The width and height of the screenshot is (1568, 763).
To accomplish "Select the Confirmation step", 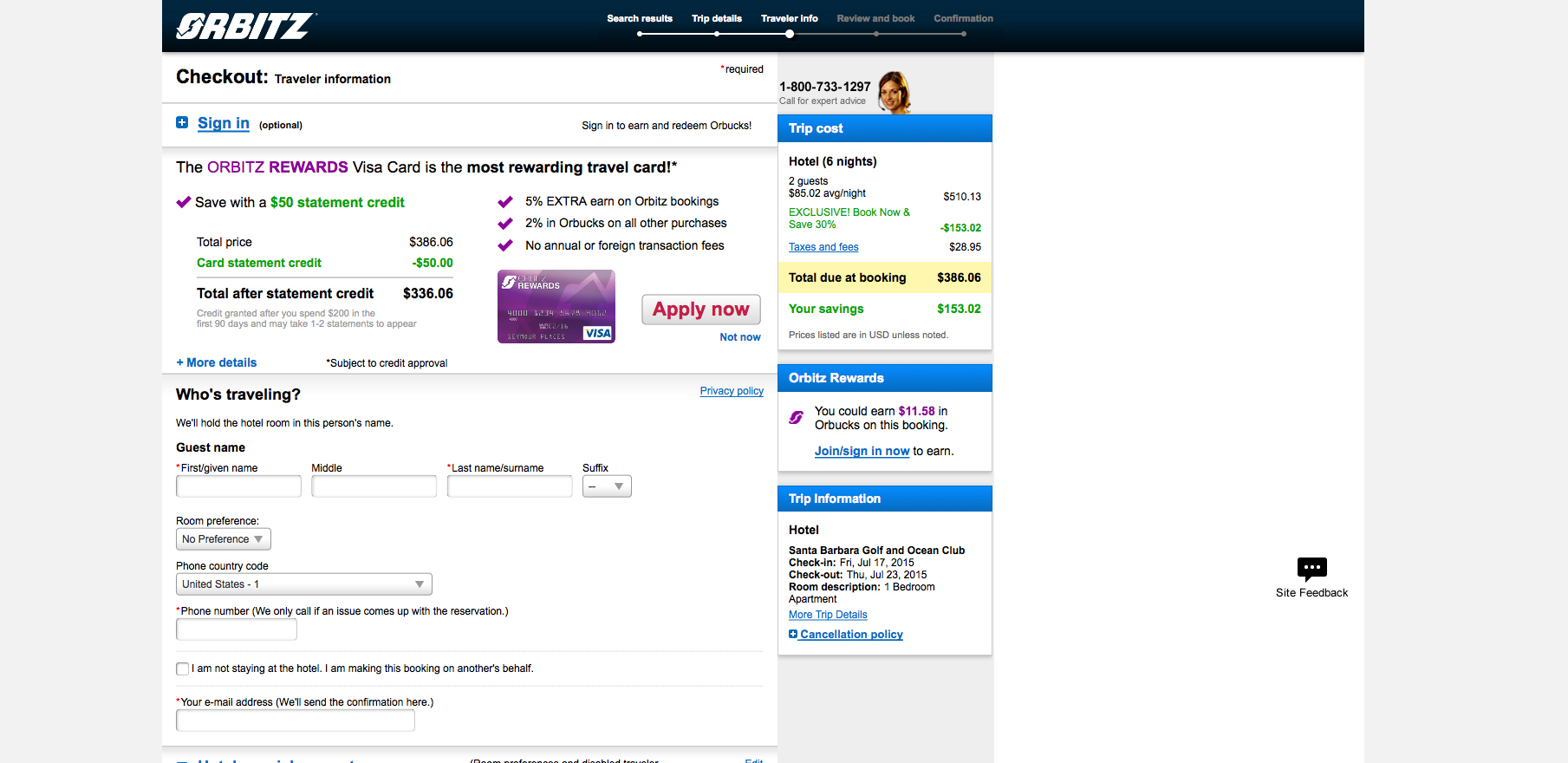I will click(x=963, y=18).
